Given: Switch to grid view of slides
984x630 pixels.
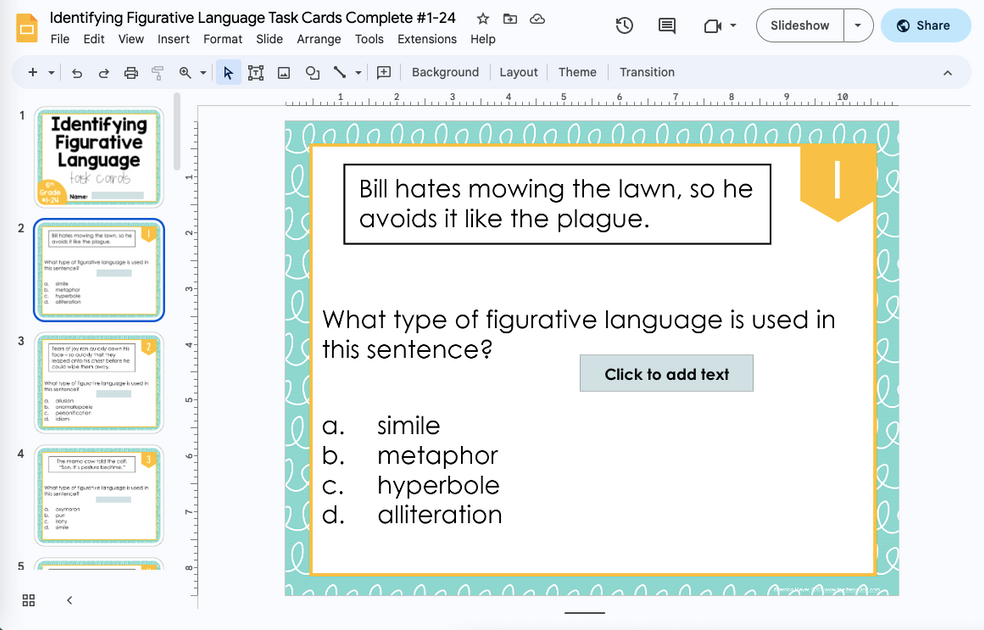Looking at the screenshot, I should (x=27, y=600).
